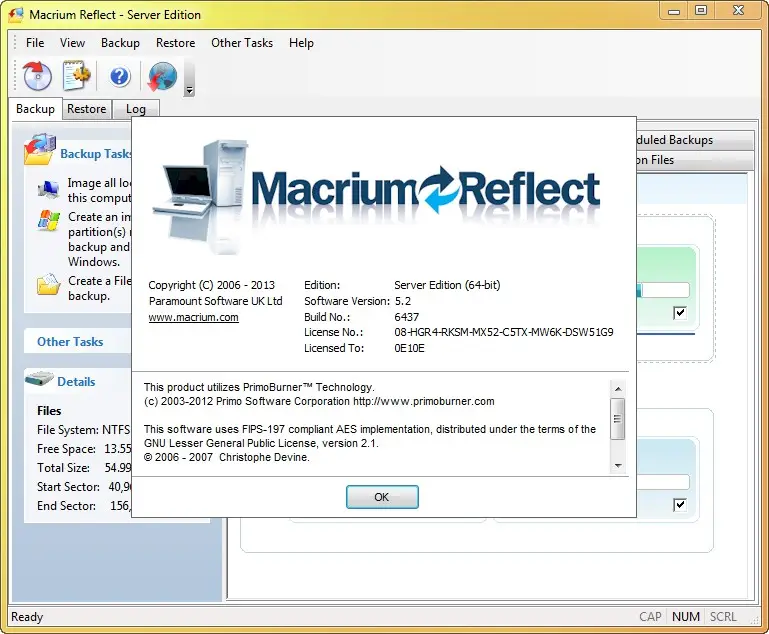
Task: Click the Windows flag image partition icon
Action: coord(49,221)
